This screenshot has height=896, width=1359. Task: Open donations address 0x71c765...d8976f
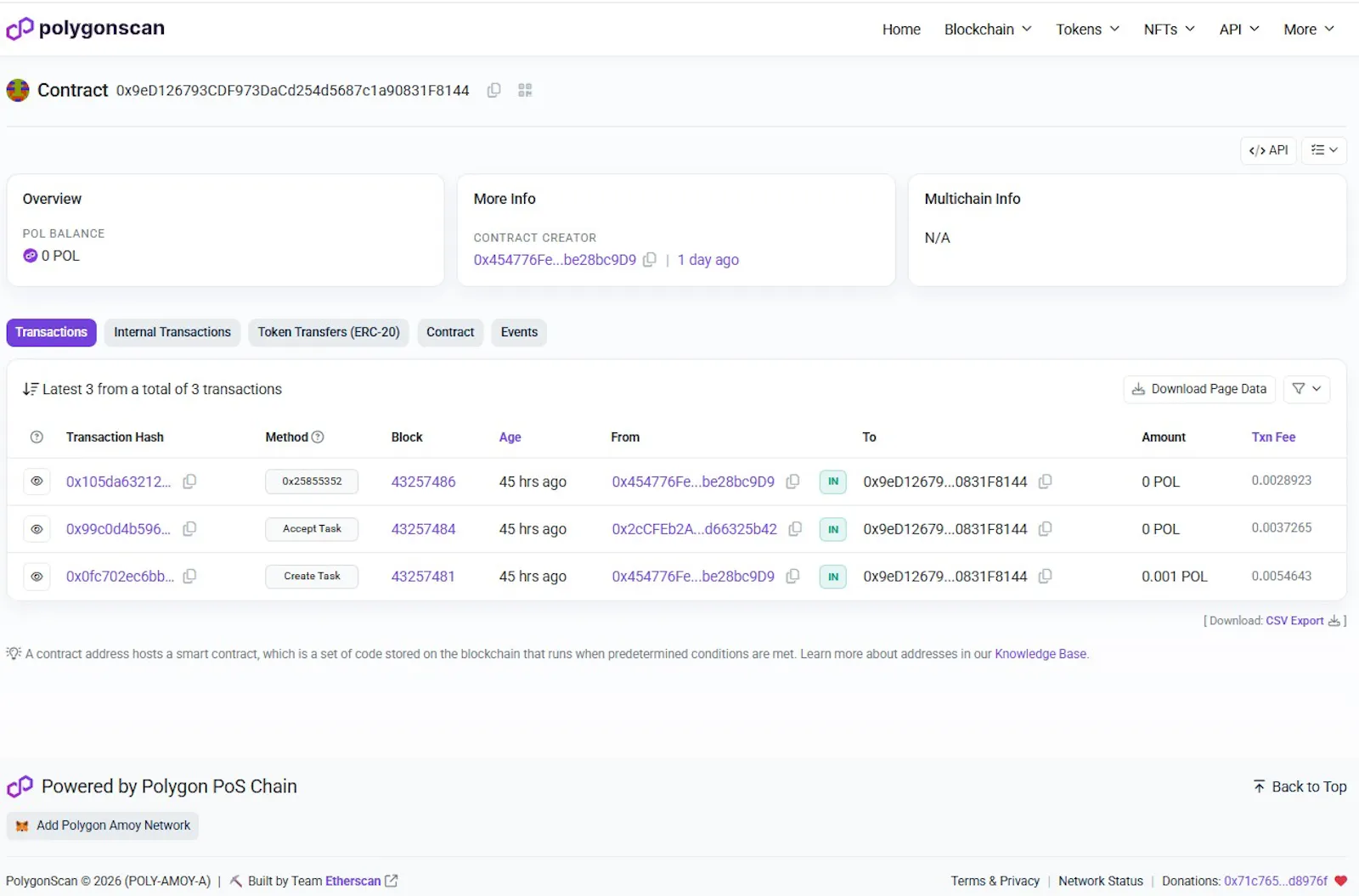1275,881
